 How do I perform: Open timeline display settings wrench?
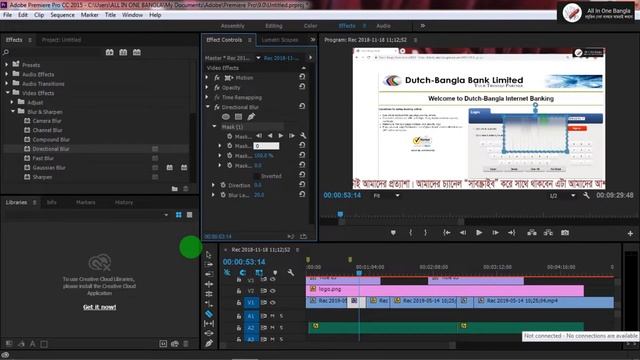coord(291,272)
